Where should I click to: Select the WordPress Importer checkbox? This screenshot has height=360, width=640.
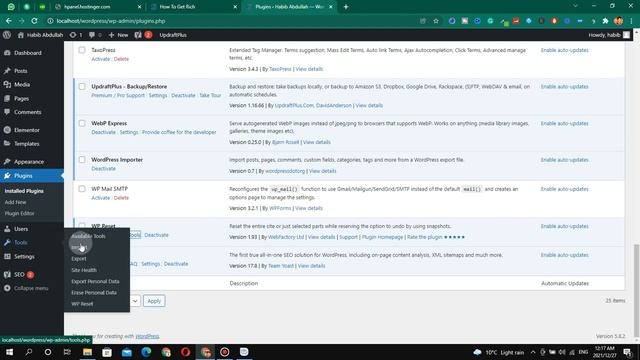pyautogui.click(x=82, y=160)
